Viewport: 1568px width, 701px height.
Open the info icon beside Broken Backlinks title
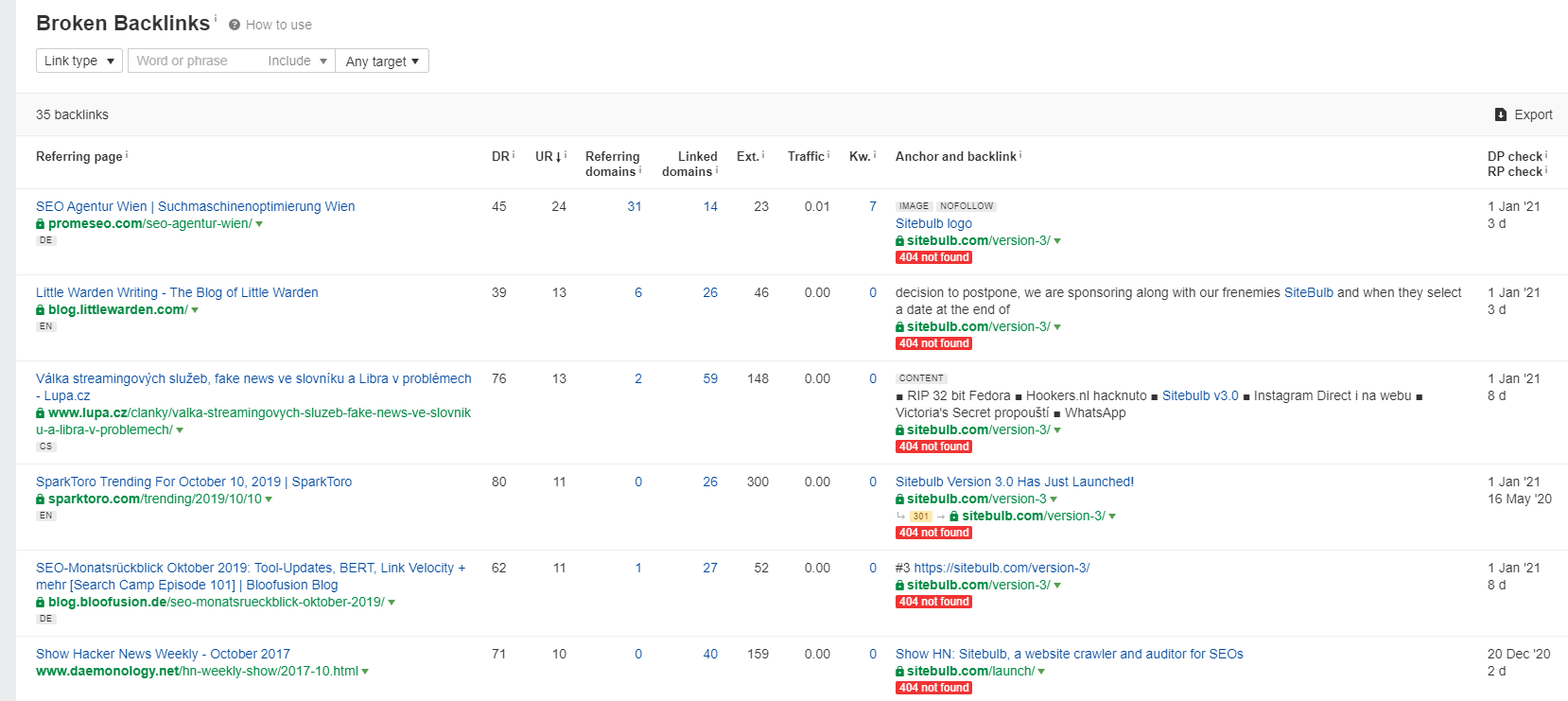tap(216, 18)
